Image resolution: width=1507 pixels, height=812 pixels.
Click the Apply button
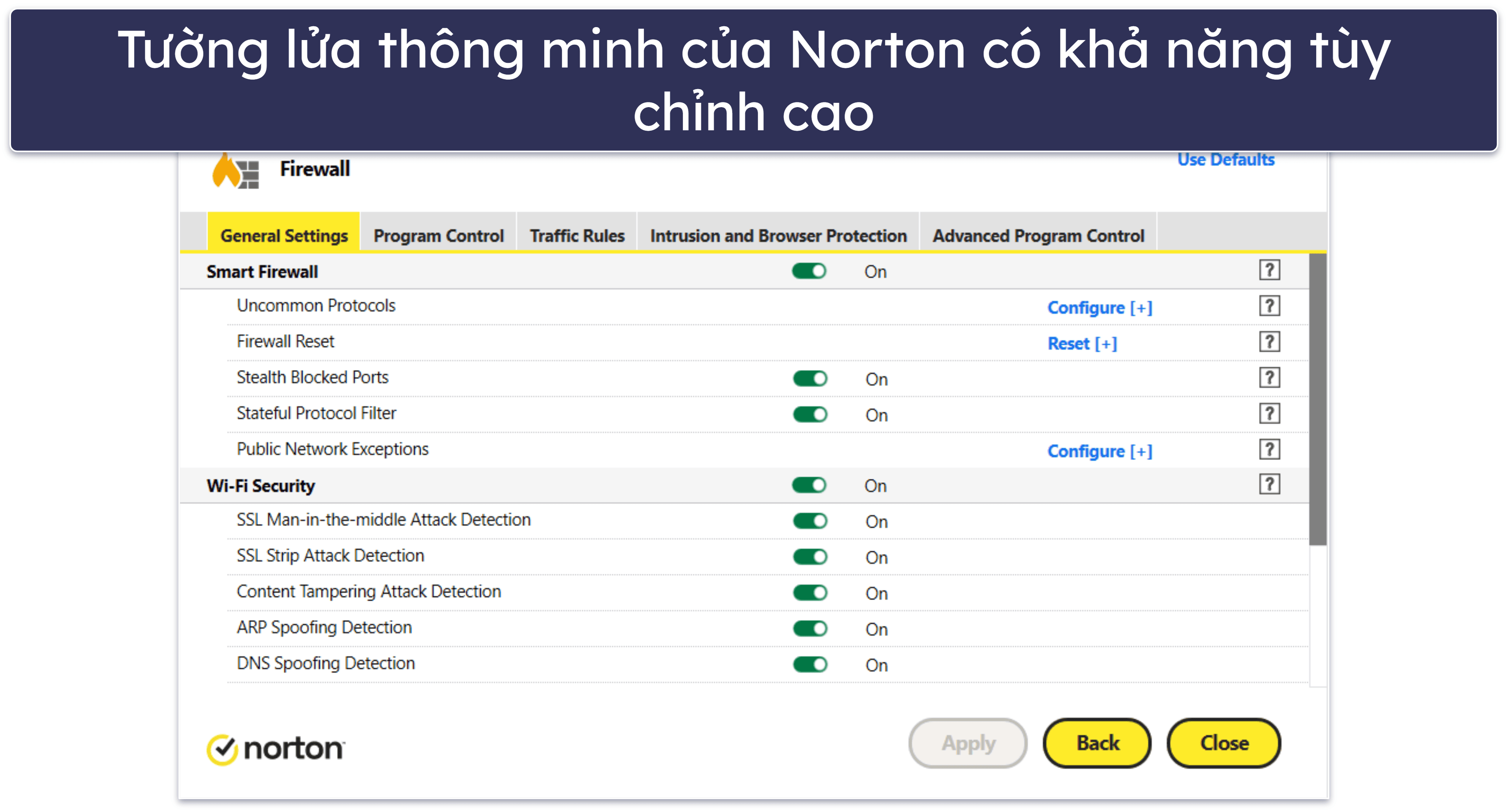967,743
